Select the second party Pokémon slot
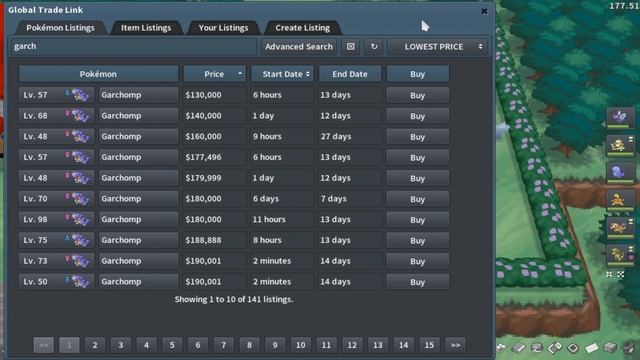Screen dimensions: 640x360 pos(620,146)
